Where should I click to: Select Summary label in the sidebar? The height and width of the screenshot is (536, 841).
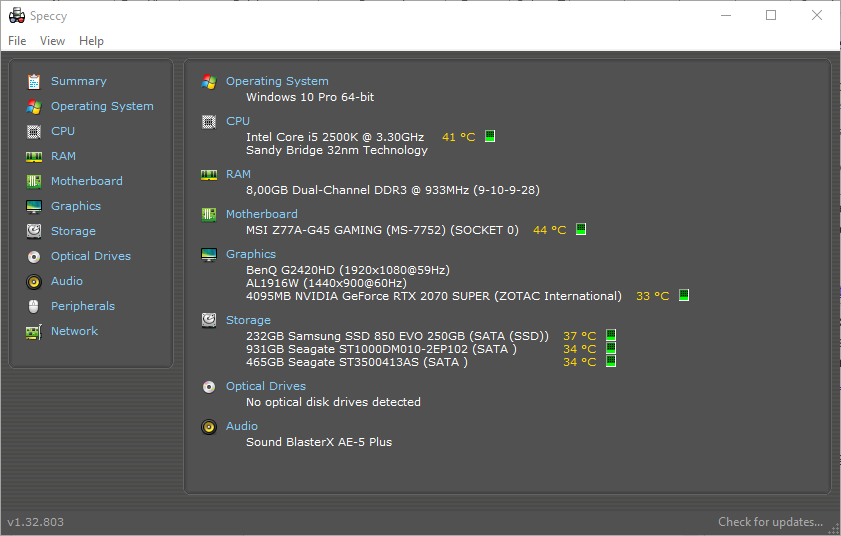tap(79, 82)
